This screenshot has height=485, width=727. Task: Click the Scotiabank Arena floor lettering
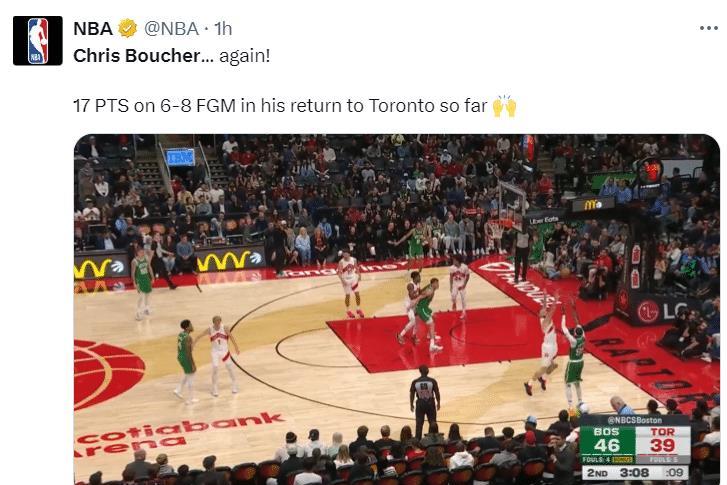[179, 434]
